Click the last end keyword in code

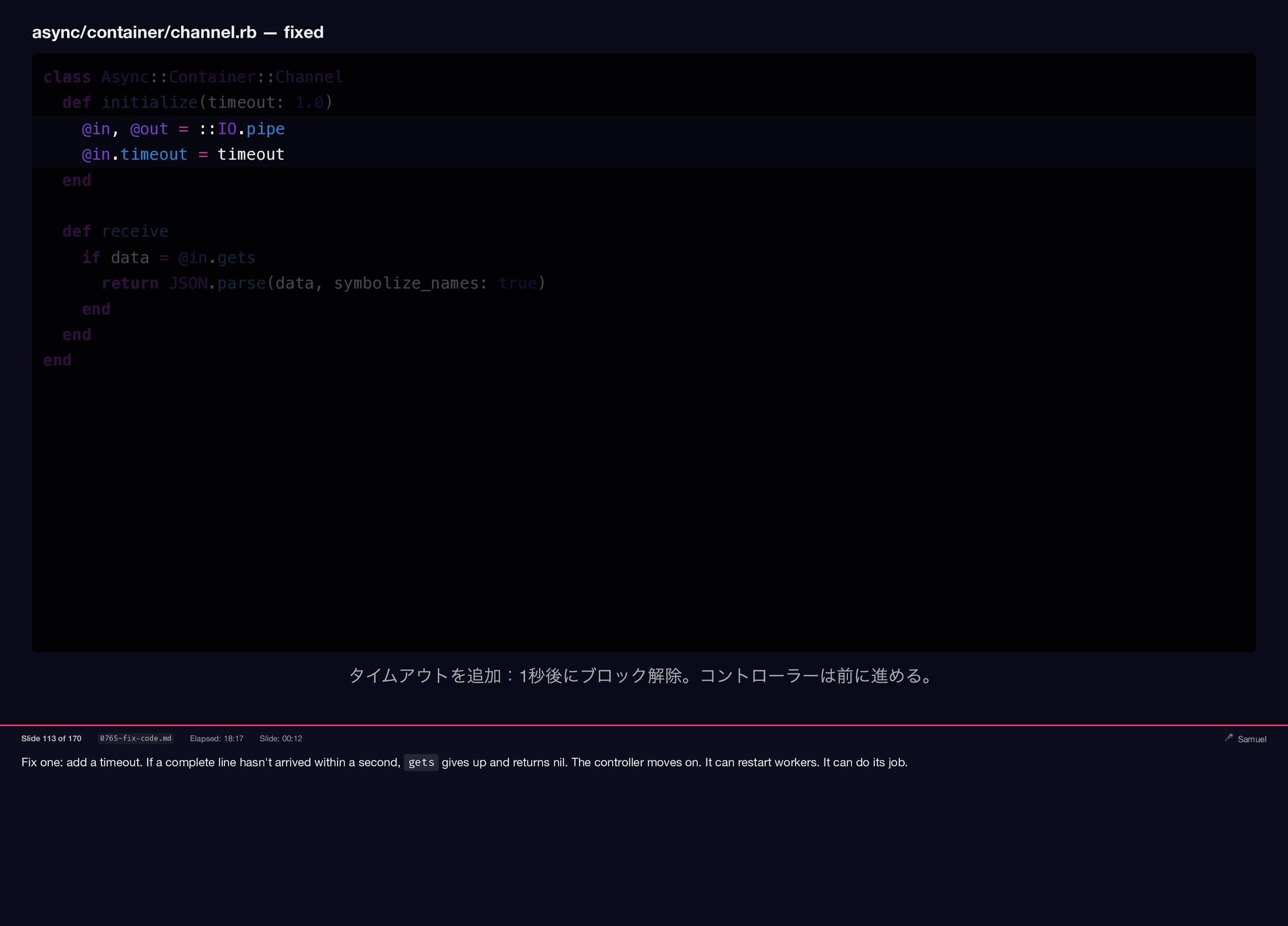pos(57,360)
